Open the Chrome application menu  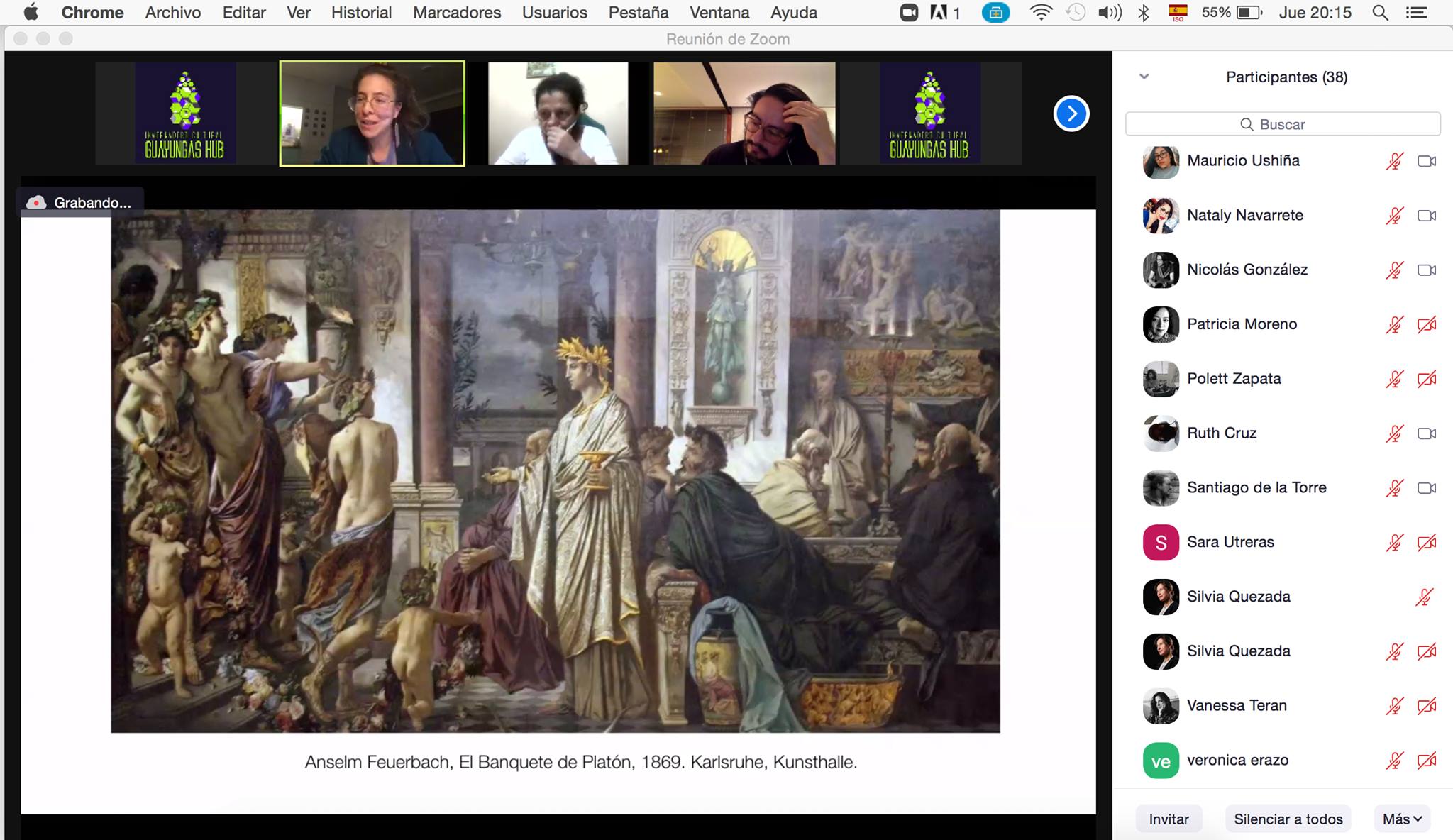92,13
